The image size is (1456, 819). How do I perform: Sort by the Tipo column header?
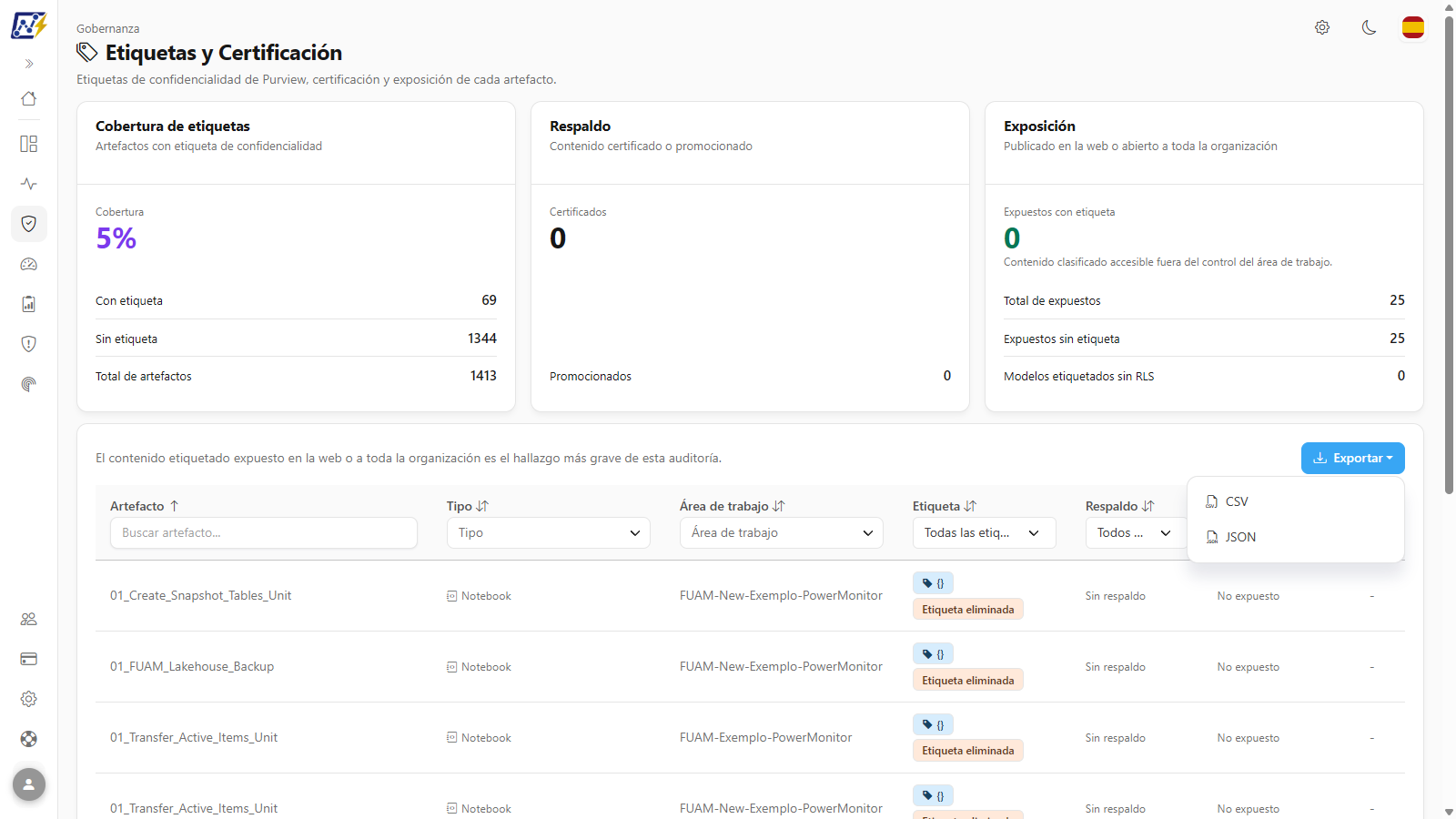point(468,506)
